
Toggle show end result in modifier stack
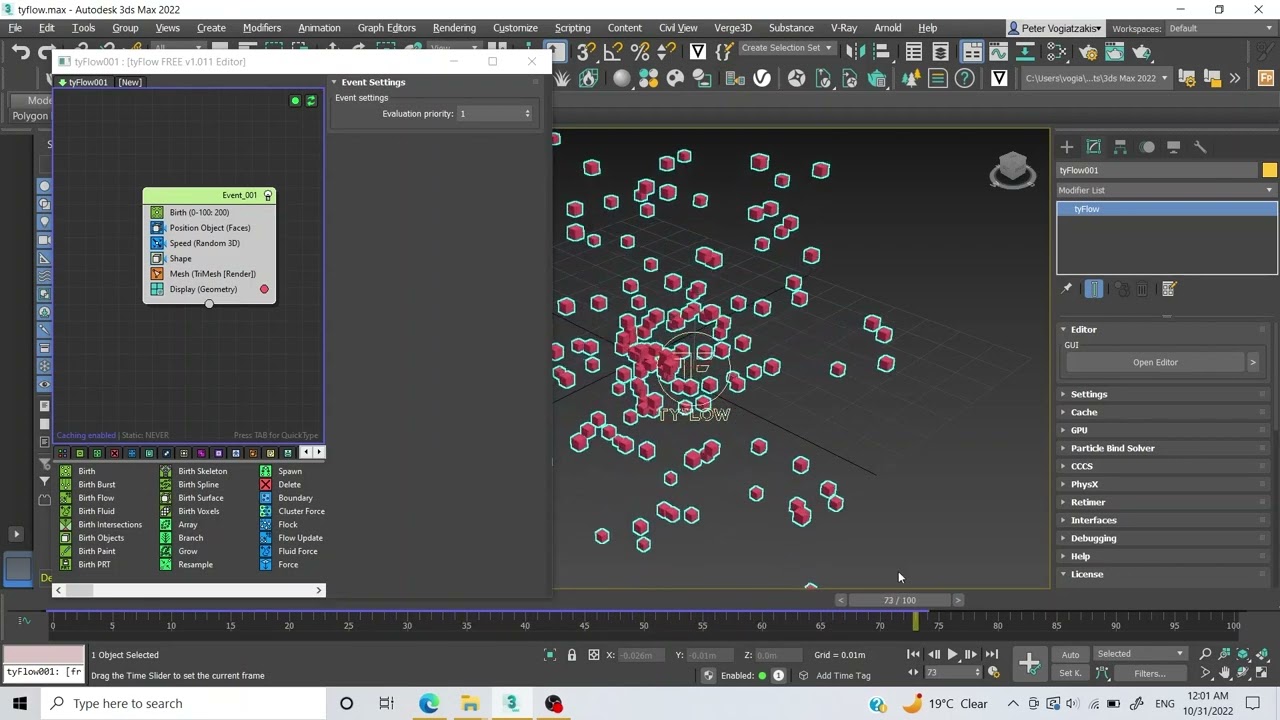(x=1094, y=289)
